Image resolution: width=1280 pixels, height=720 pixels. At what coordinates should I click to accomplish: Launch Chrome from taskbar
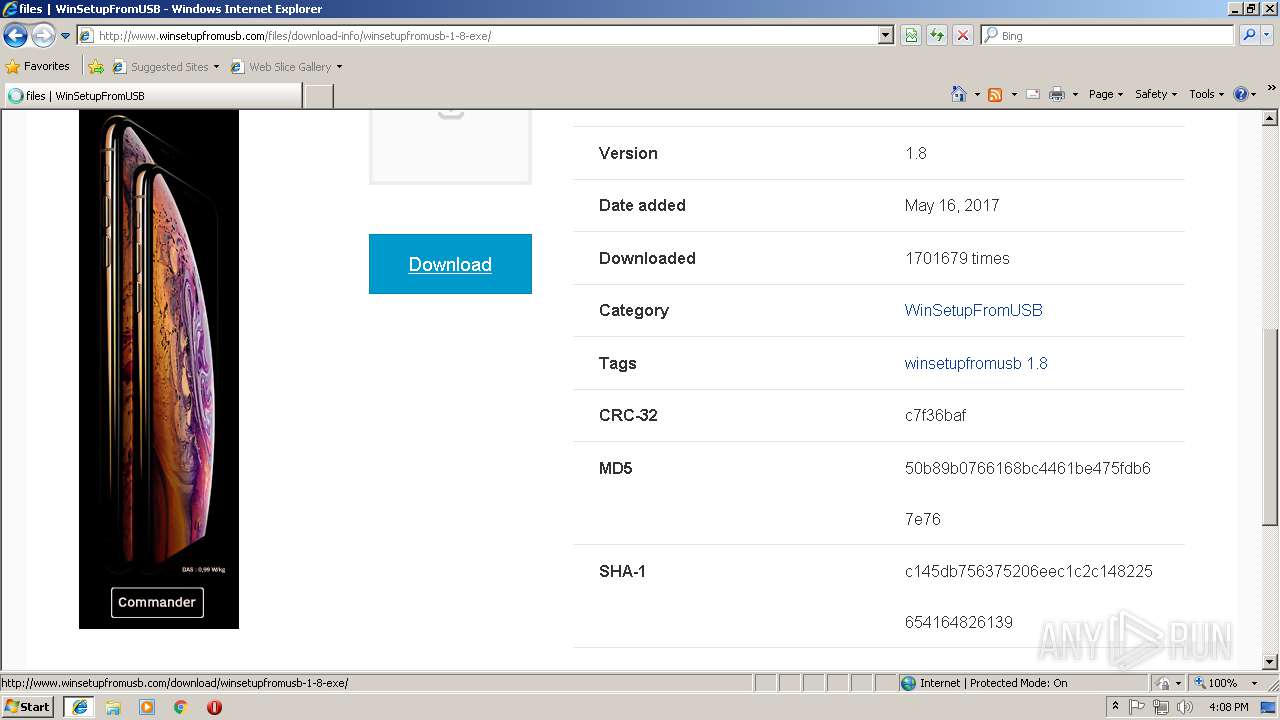181,707
